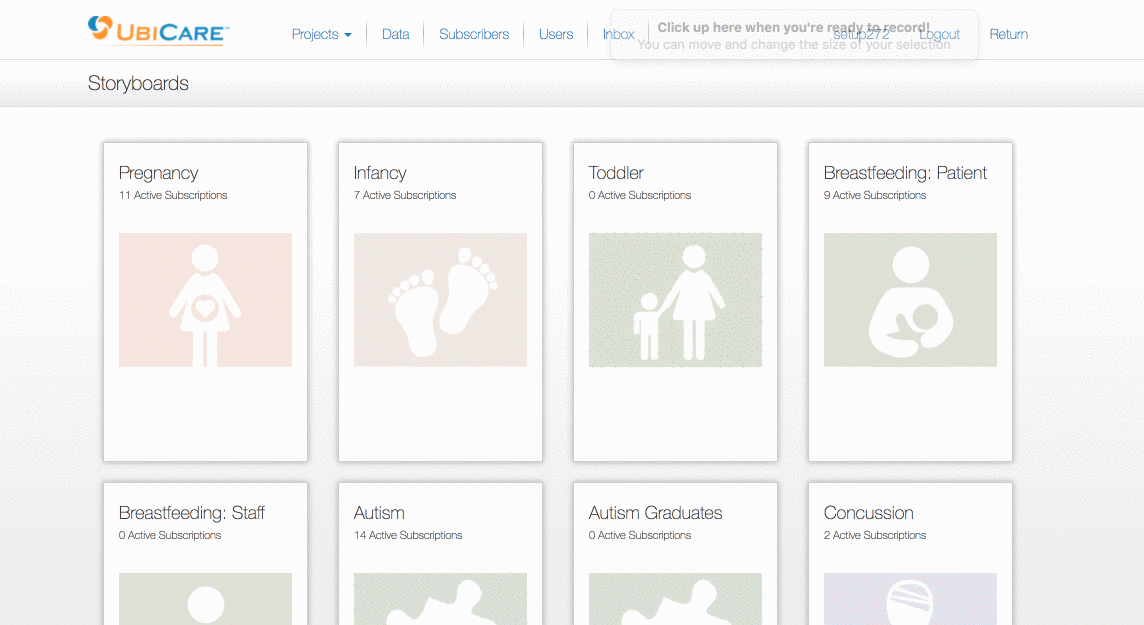Click the Concussion card title
Screen dimensions: 1144x625
click(x=868, y=513)
